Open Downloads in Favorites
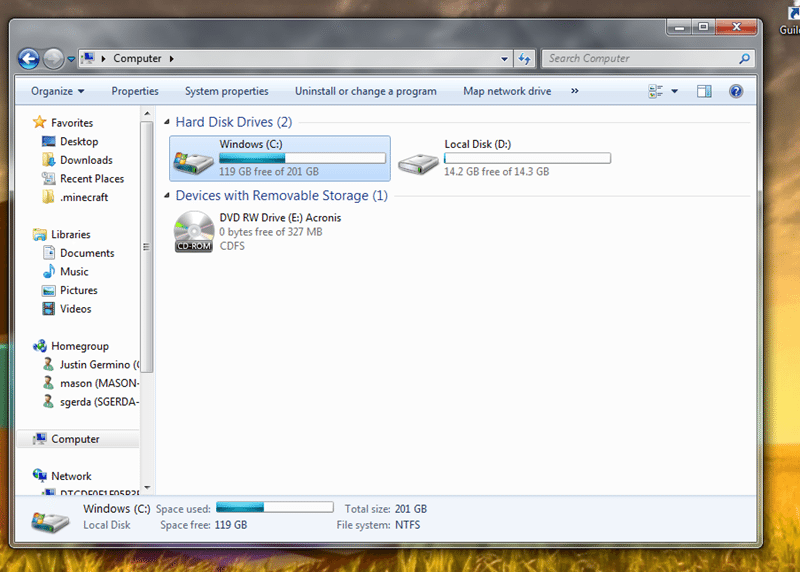Screen dimensions: 800x572 tap(86, 160)
